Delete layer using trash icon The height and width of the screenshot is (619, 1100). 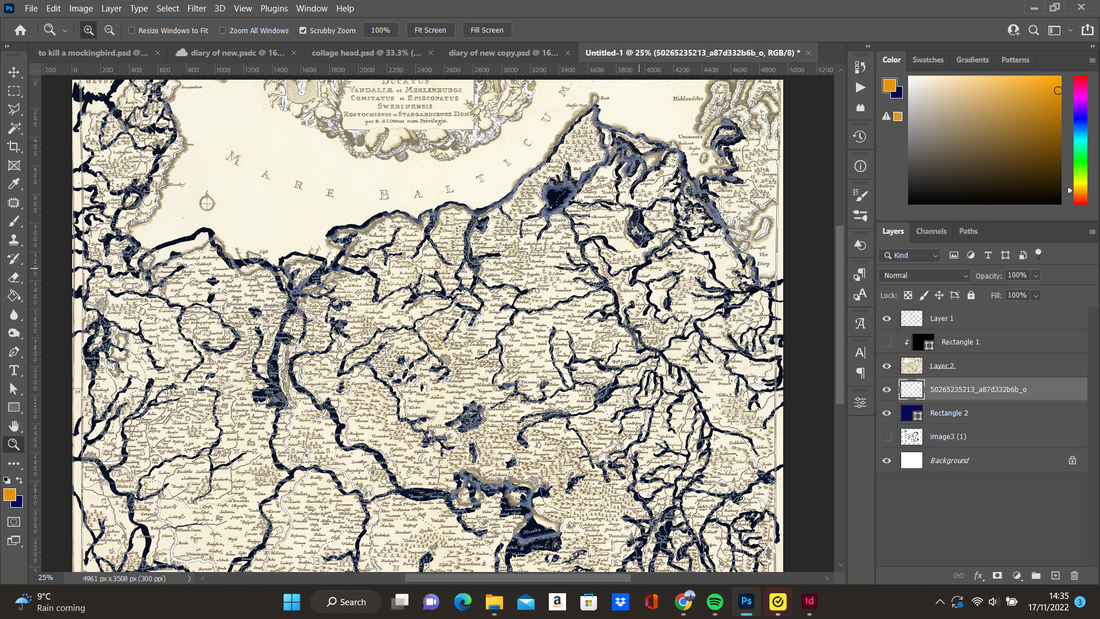click(x=1075, y=575)
